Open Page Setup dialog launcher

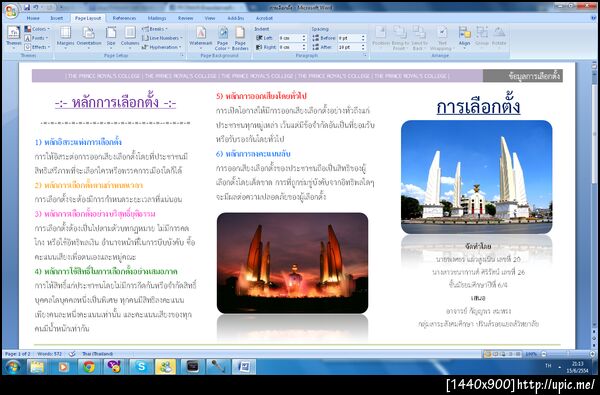tap(182, 56)
